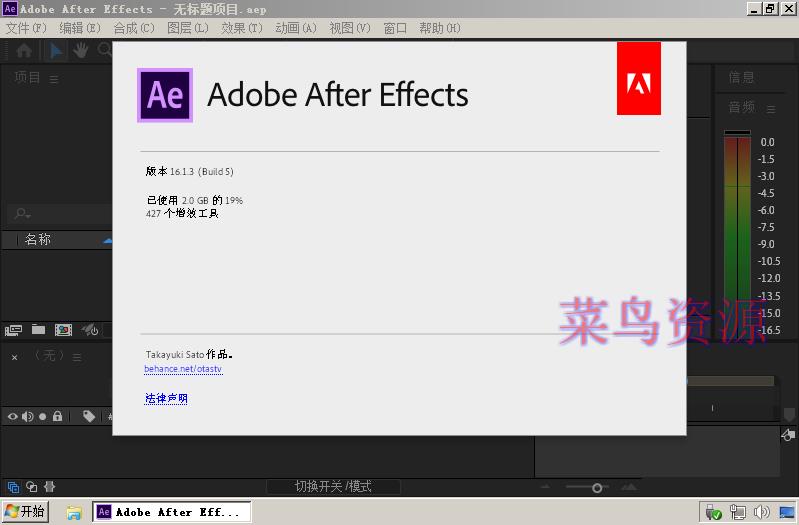Image resolution: width=799 pixels, height=525 pixels.
Task: Click the volume speaker tray icon
Action: click(762, 512)
